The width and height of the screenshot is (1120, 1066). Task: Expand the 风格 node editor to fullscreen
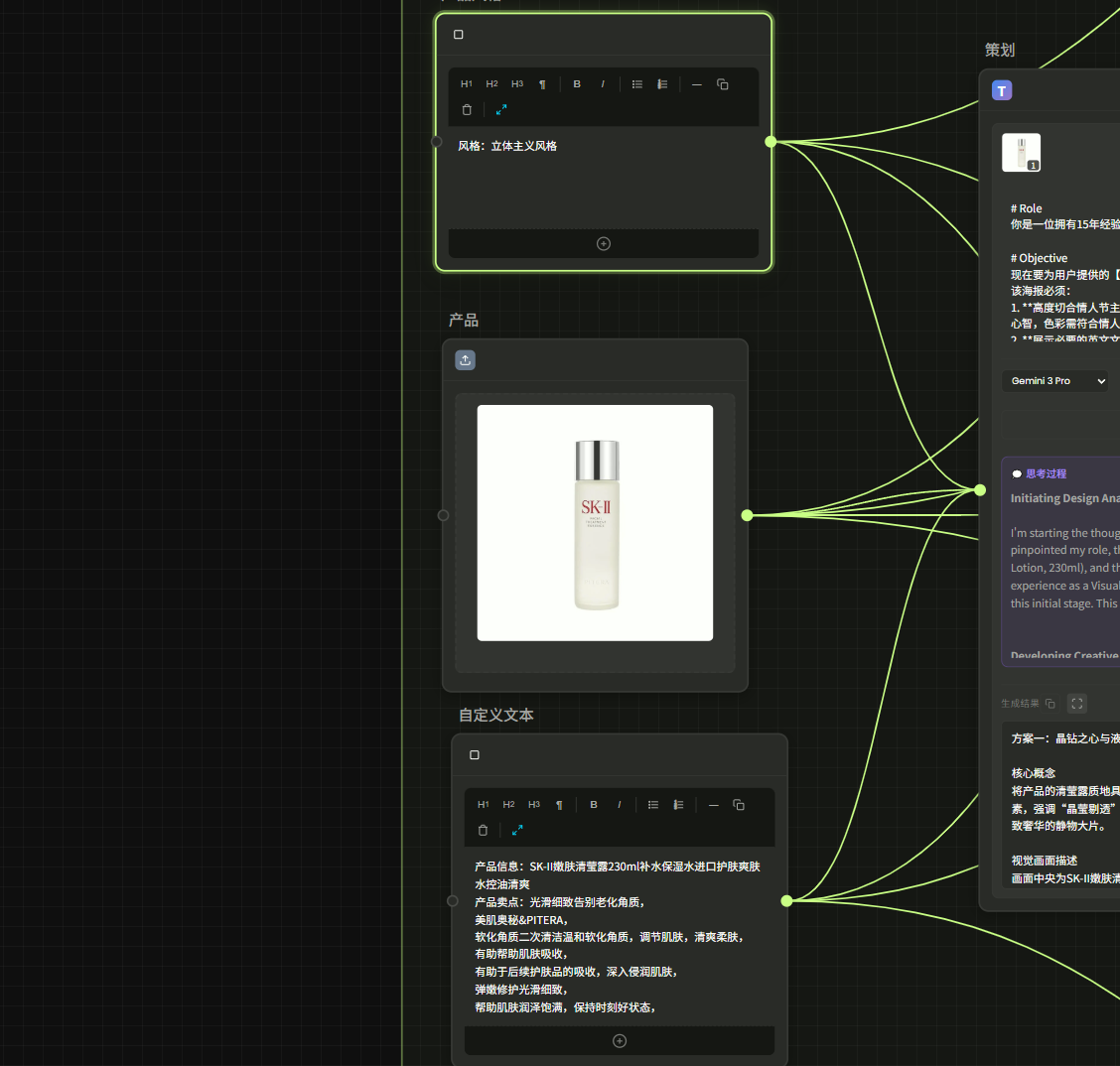(501, 110)
